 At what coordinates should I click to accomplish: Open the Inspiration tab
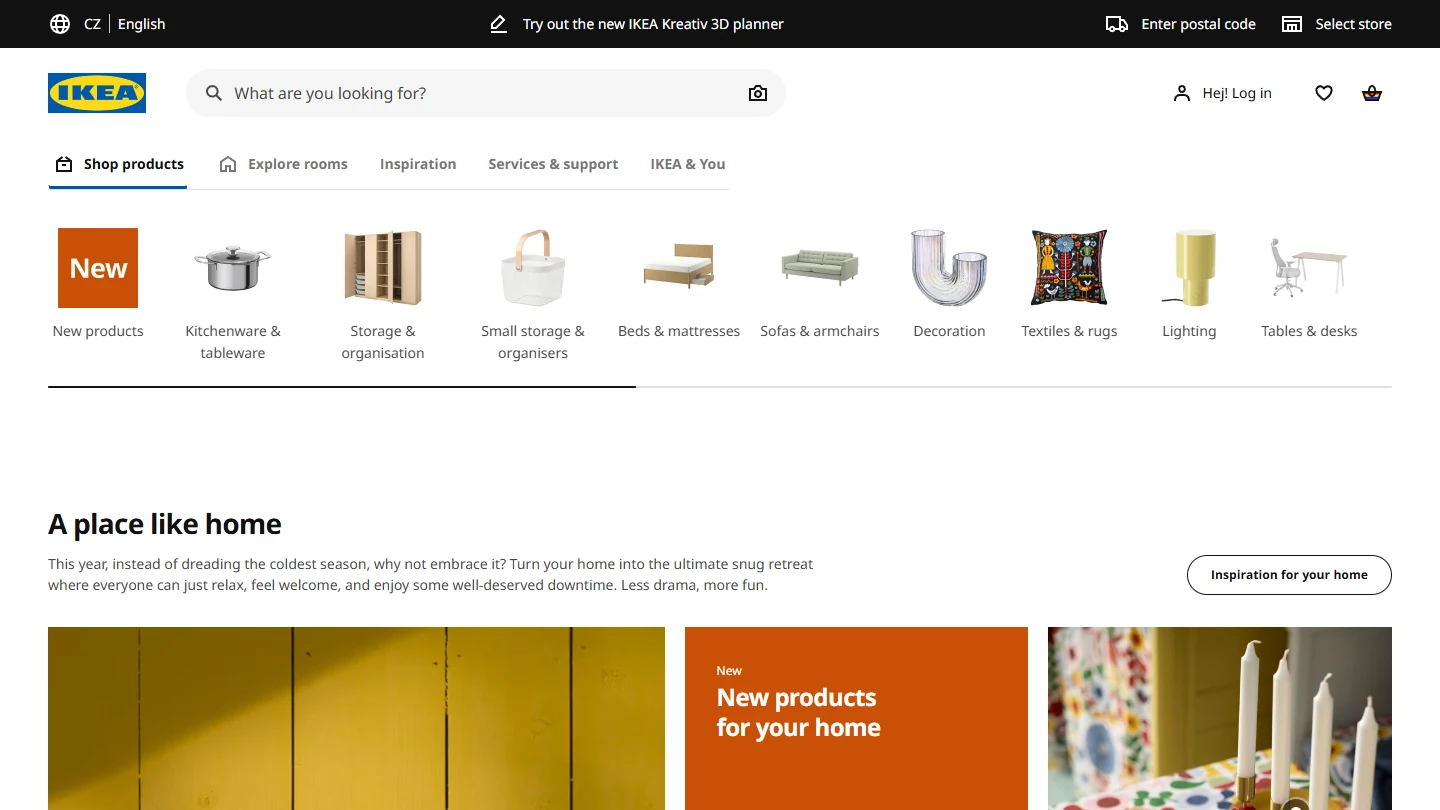tap(418, 164)
